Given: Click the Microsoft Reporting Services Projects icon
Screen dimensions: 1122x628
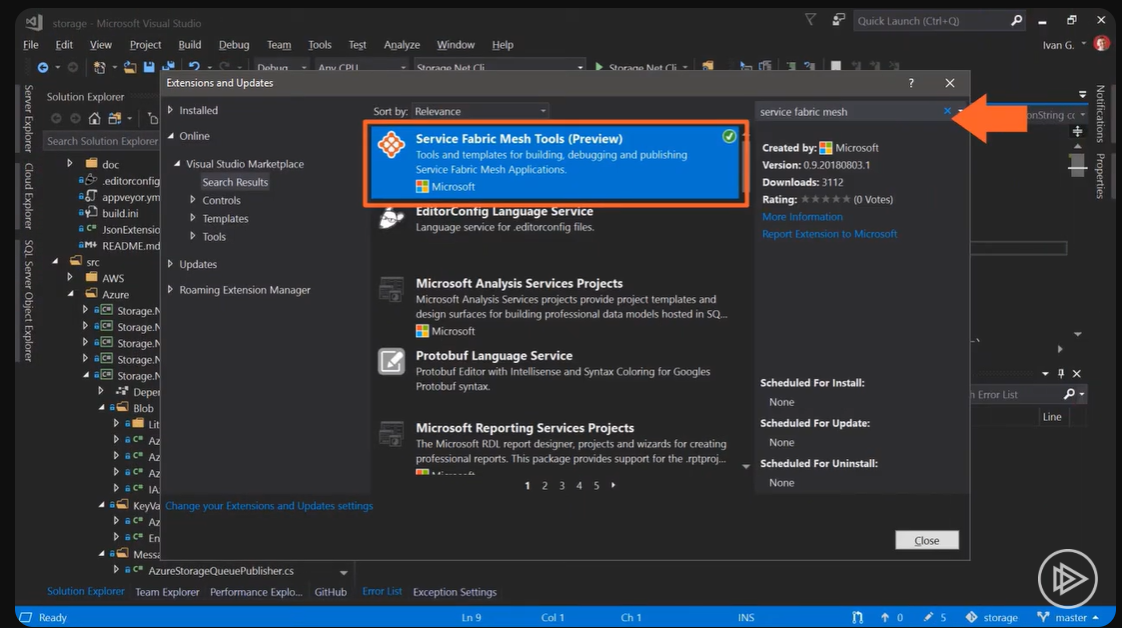Looking at the screenshot, I should pos(391,433).
